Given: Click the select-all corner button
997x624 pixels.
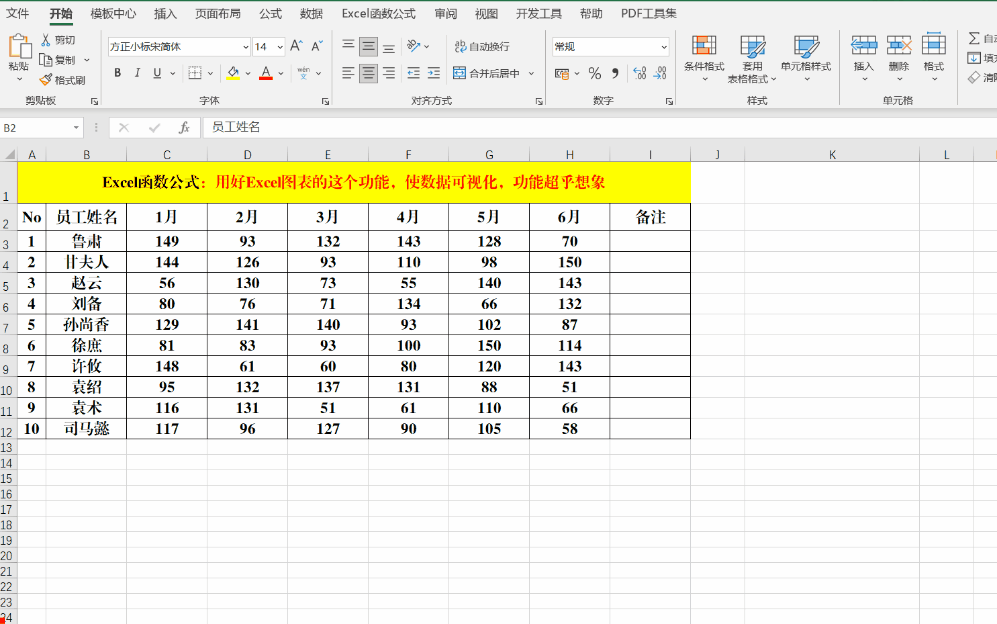Looking at the screenshot, I should pos(9,155).
